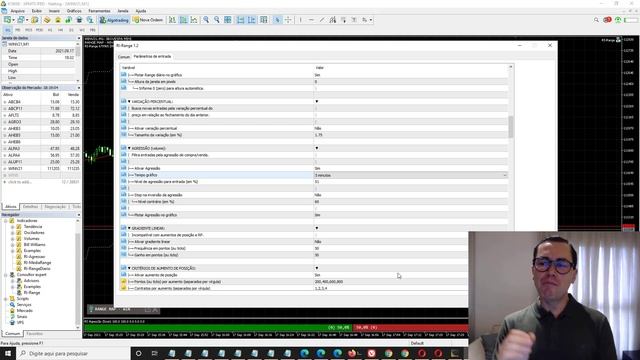Expand the Indicadores tree node

coord(6,221)
